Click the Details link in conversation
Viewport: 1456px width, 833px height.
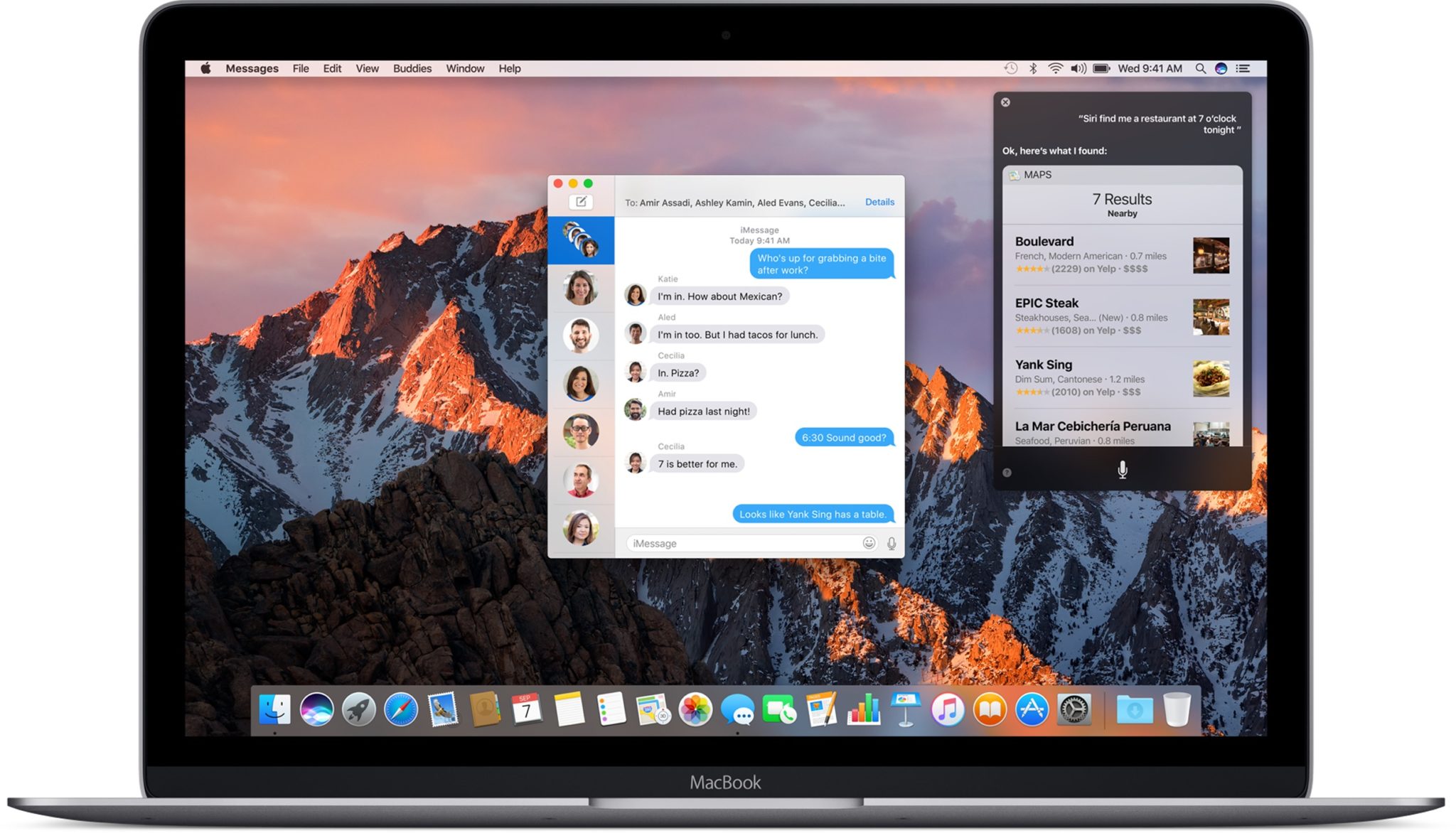pyautogui.click(x=879, y=202)
